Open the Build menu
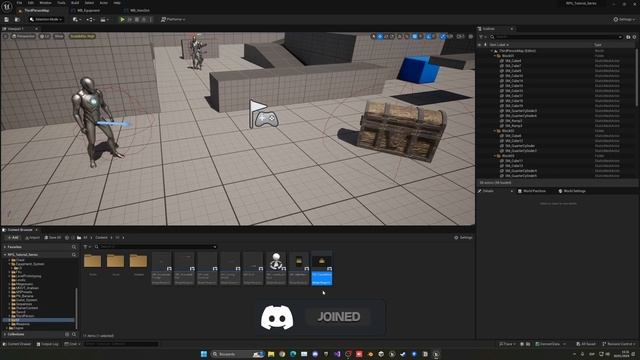Image resolution: width=640 pixels, height=360 pixels. [75, 3]
